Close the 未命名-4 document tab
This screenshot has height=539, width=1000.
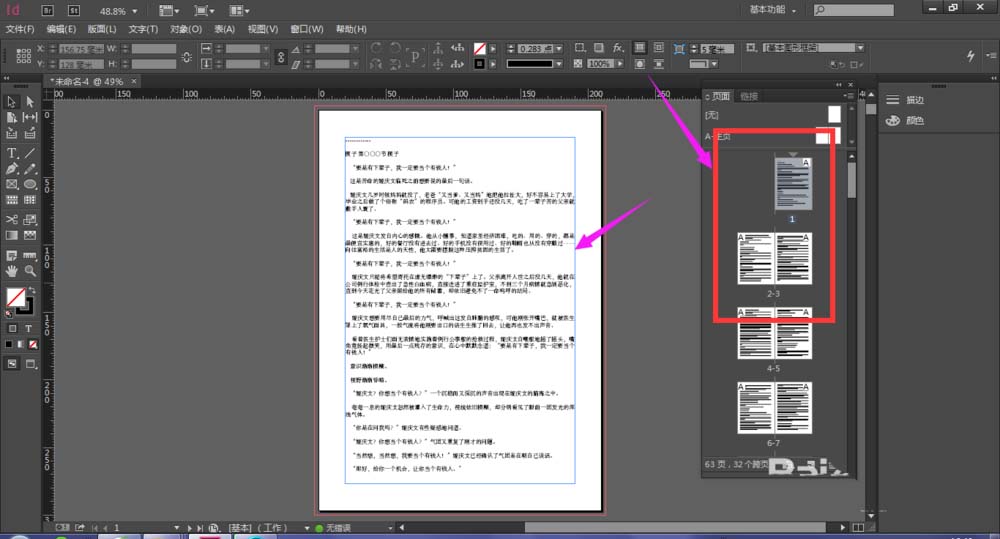coord(134,81)
